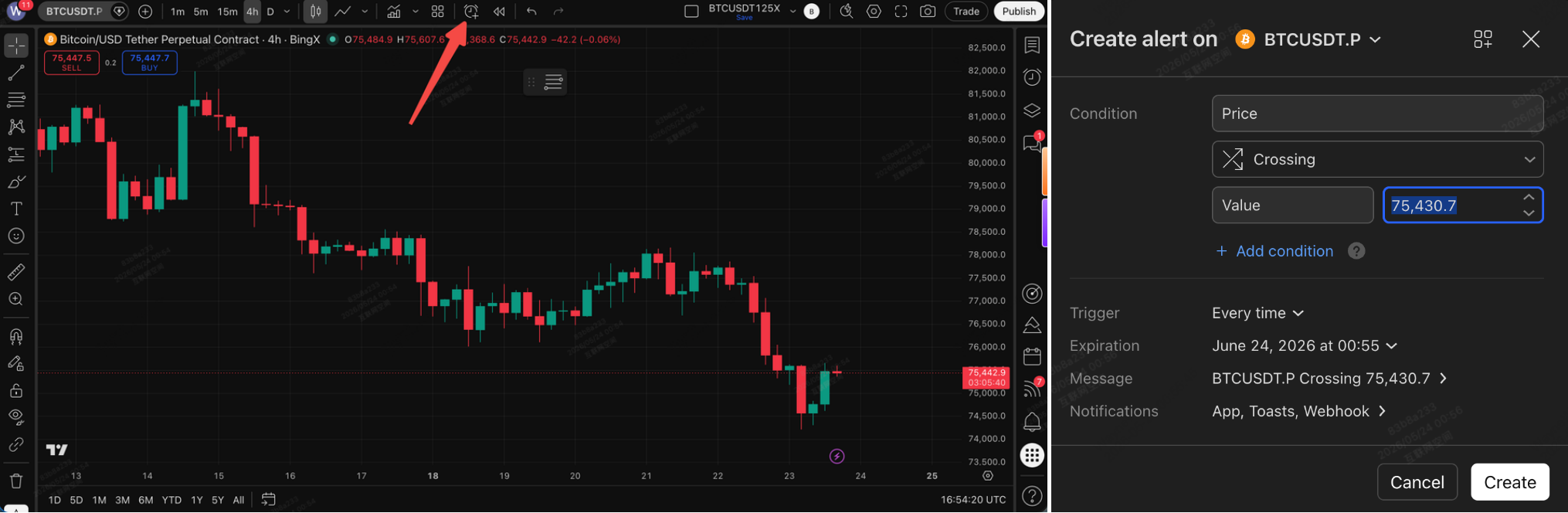This screenshot has height=513, width=1568.
Task: Select the brush drawing tool
Action: [x=16, y=182]
